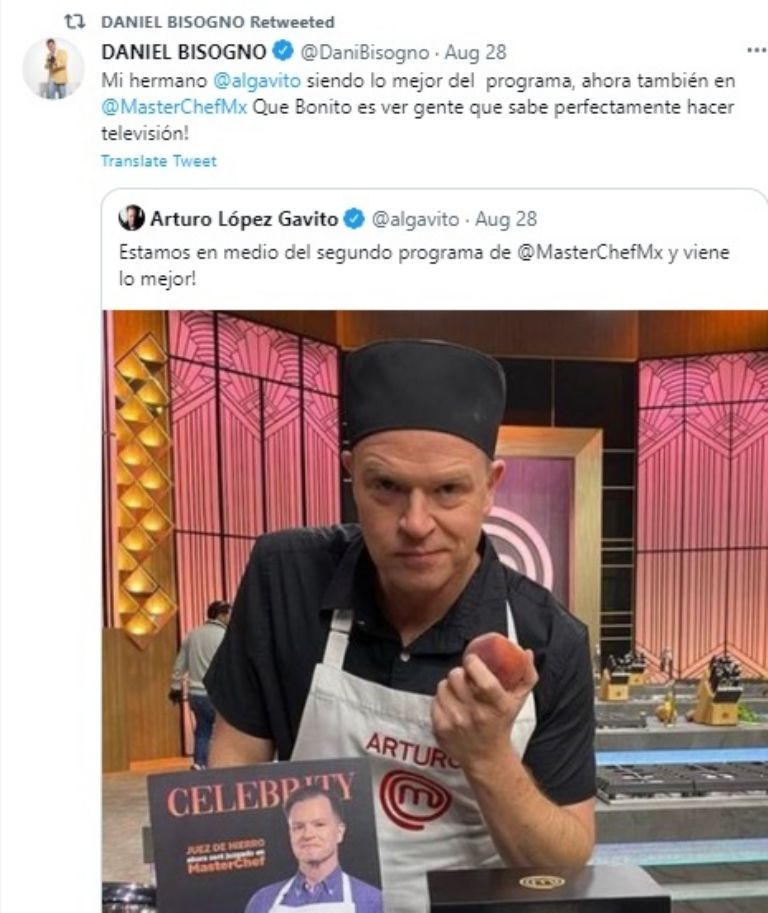Open the Arturo López Gavito name in quoted tweet
This screenshot has height=913, width=768.
point(244,219)
